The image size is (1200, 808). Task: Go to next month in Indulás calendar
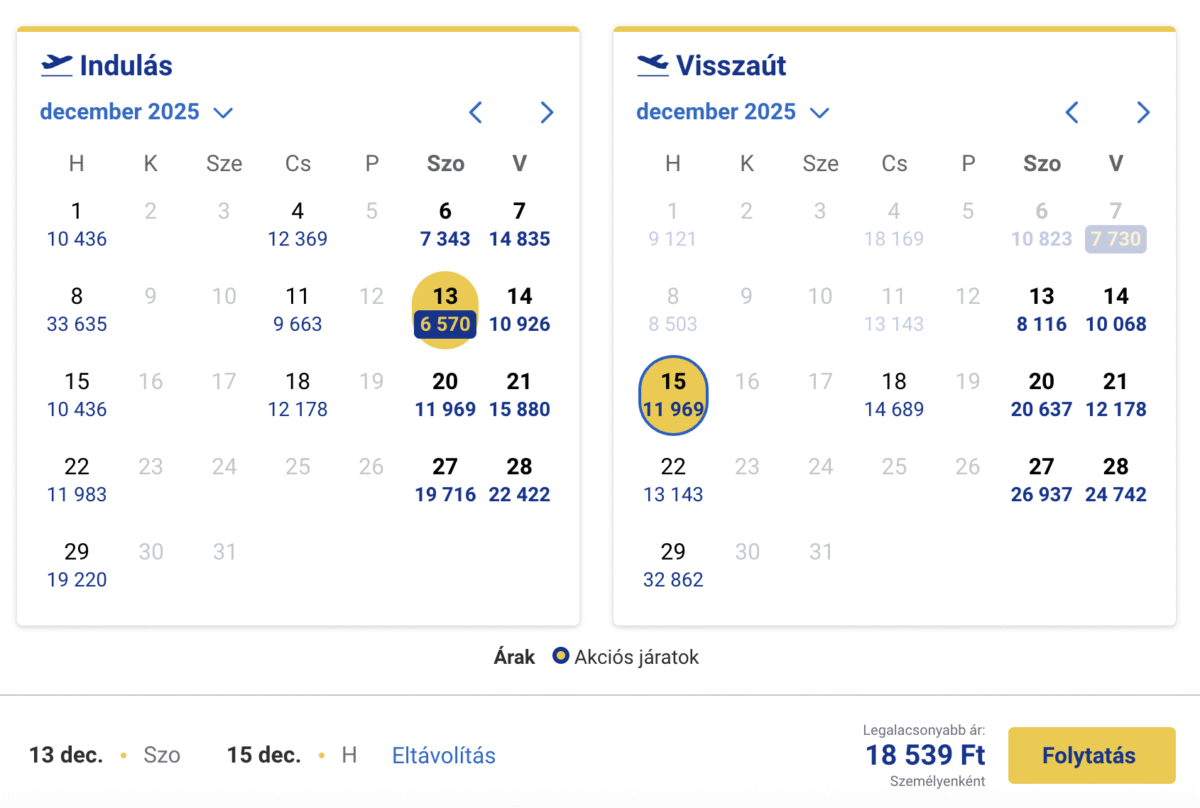coord(546,112)
